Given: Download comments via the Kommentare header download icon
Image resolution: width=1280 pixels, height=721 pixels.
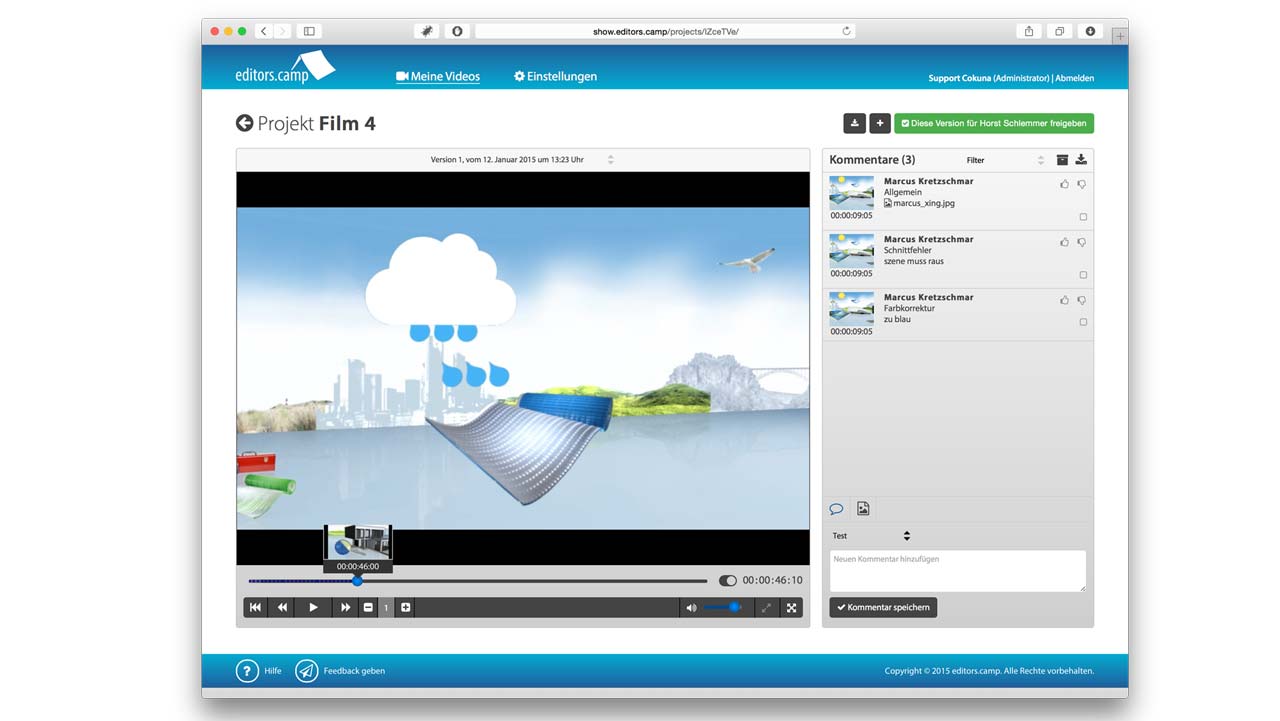Looking at the screenshot, I should point(1081,160).
